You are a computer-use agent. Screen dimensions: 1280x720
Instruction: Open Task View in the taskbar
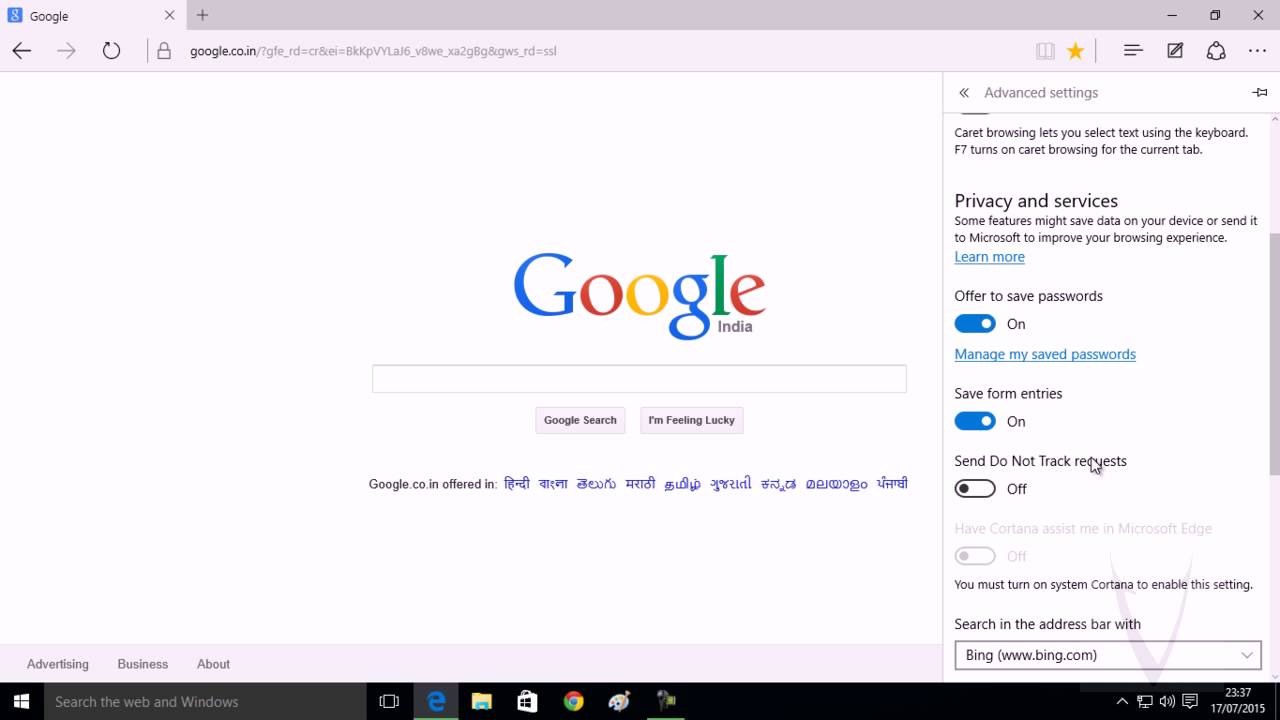coord(389,702)
